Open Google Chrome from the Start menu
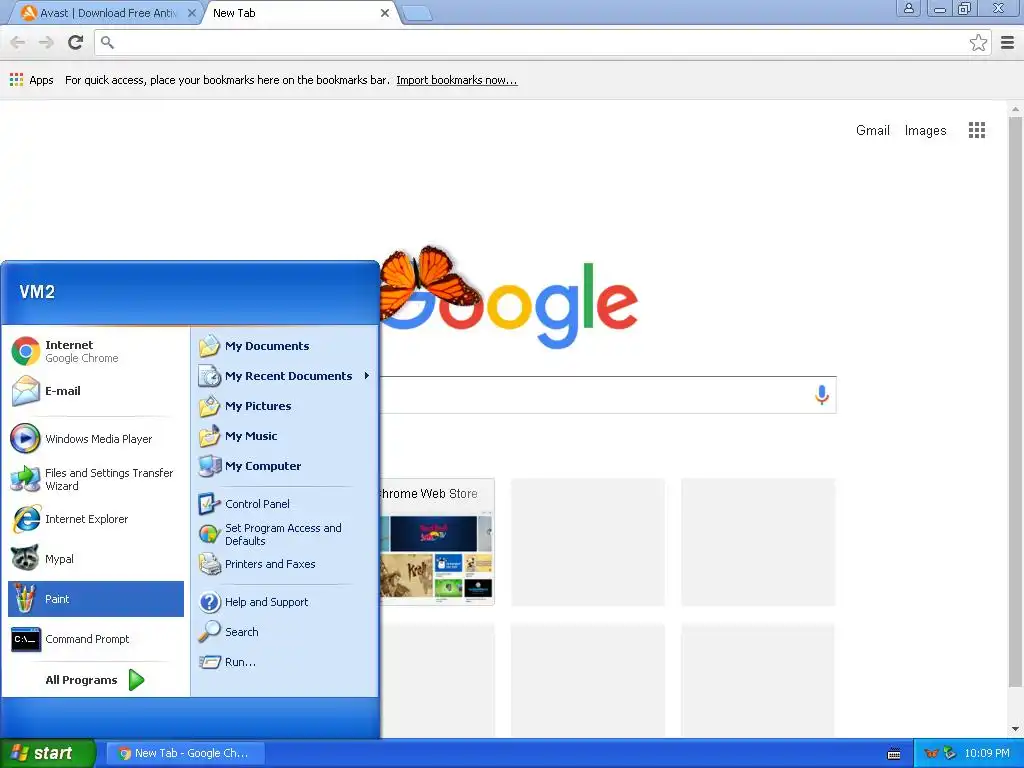 tap(96, 351)
